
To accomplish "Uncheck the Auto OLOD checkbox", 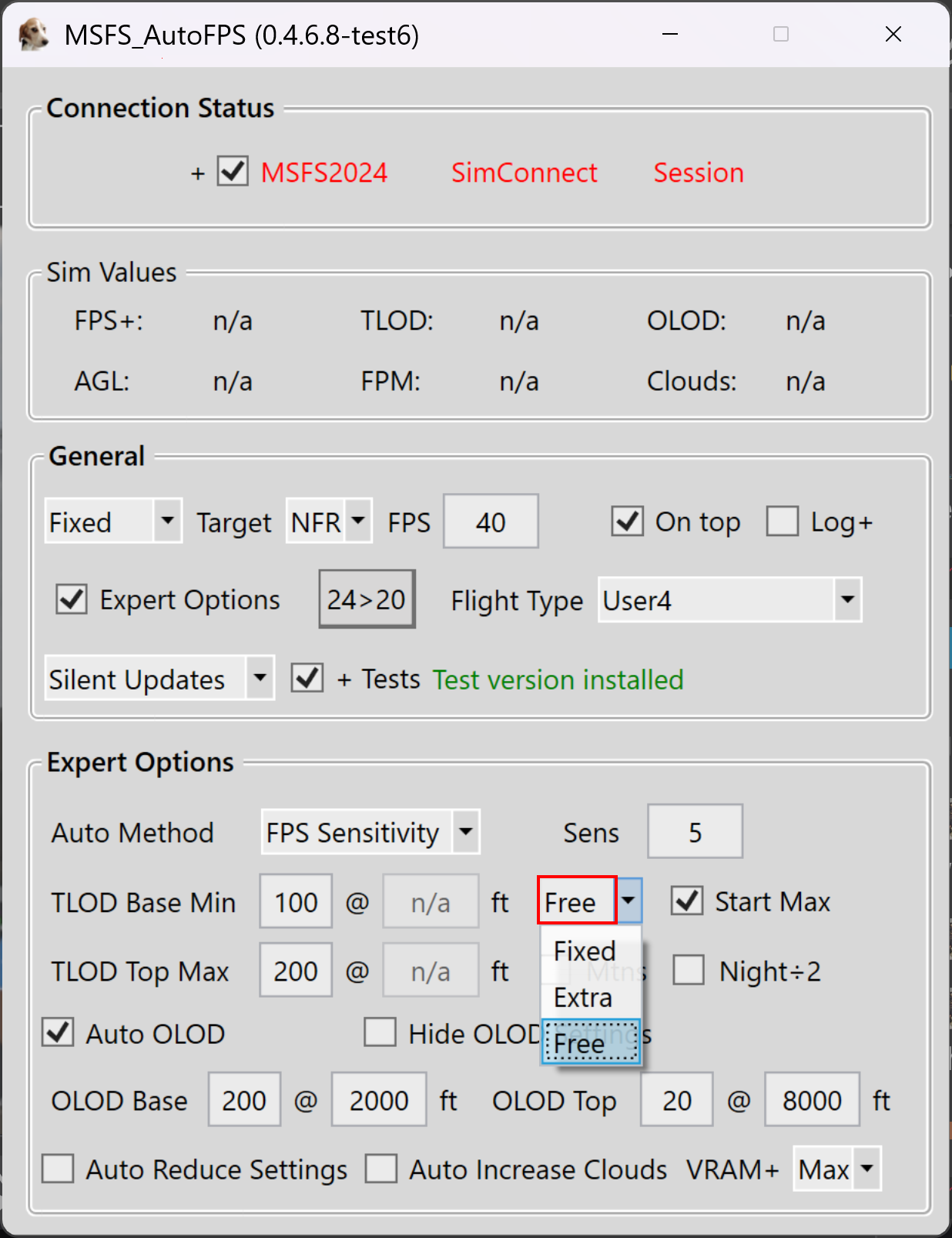I will click(58, 1032).
